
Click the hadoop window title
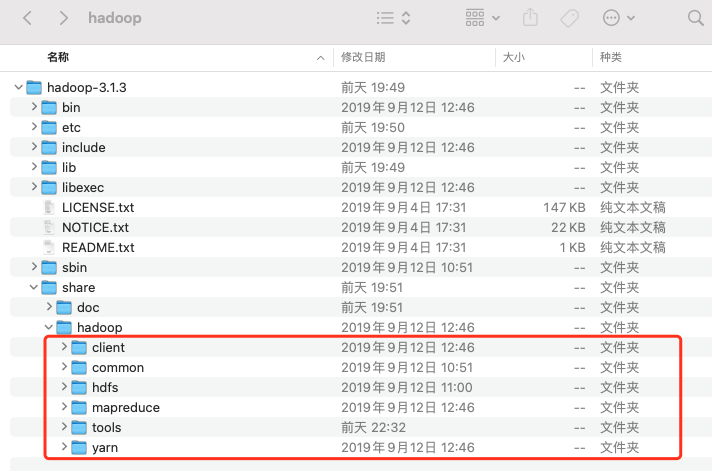pyautogui.click(x=115, y=18)
